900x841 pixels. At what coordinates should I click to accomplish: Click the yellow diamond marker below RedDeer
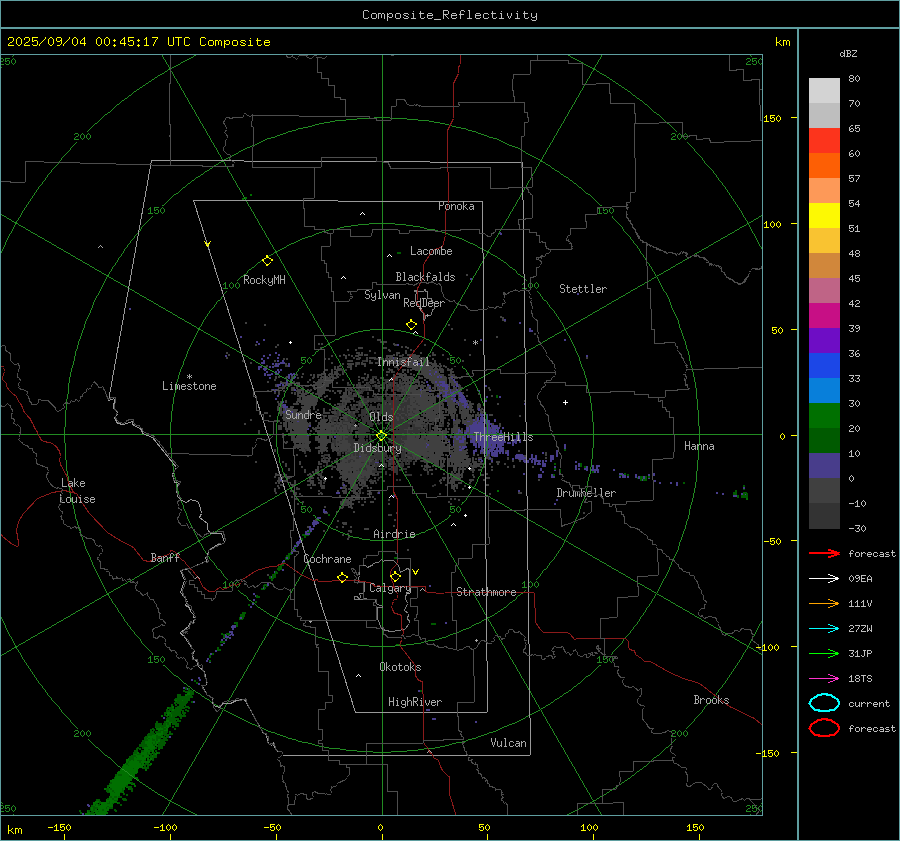412,325
